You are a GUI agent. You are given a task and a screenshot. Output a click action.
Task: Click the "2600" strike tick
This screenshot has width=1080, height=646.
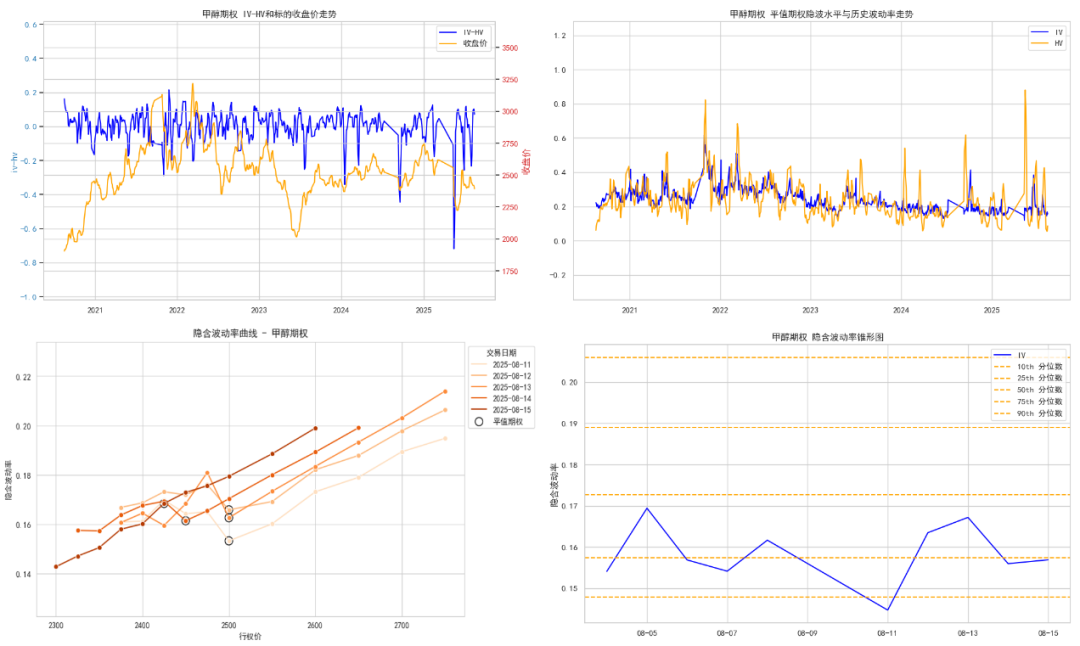click(315, 625)
